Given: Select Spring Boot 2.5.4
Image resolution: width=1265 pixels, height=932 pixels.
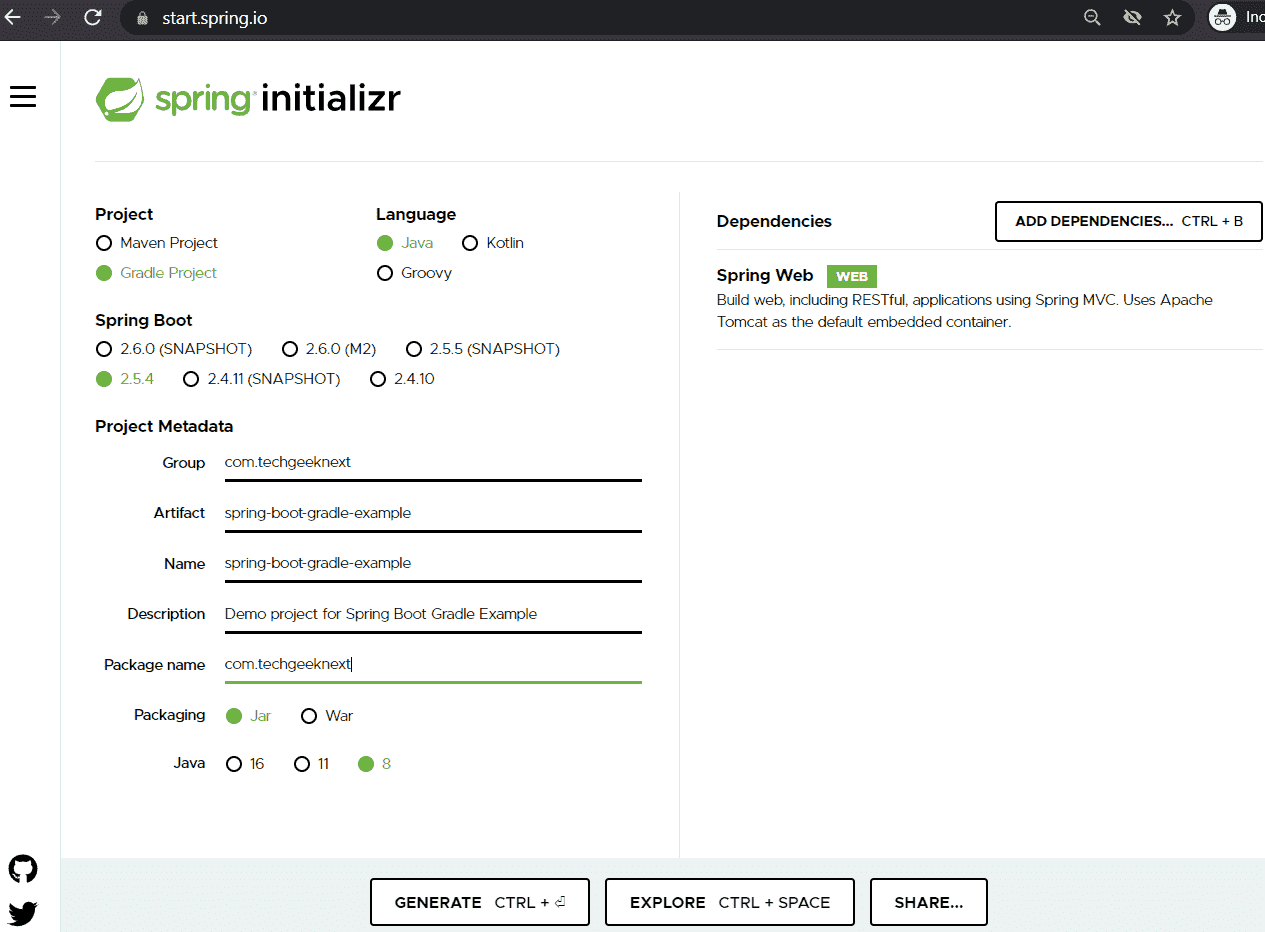Looking at the screenshot, I should [x=125, y=379].
